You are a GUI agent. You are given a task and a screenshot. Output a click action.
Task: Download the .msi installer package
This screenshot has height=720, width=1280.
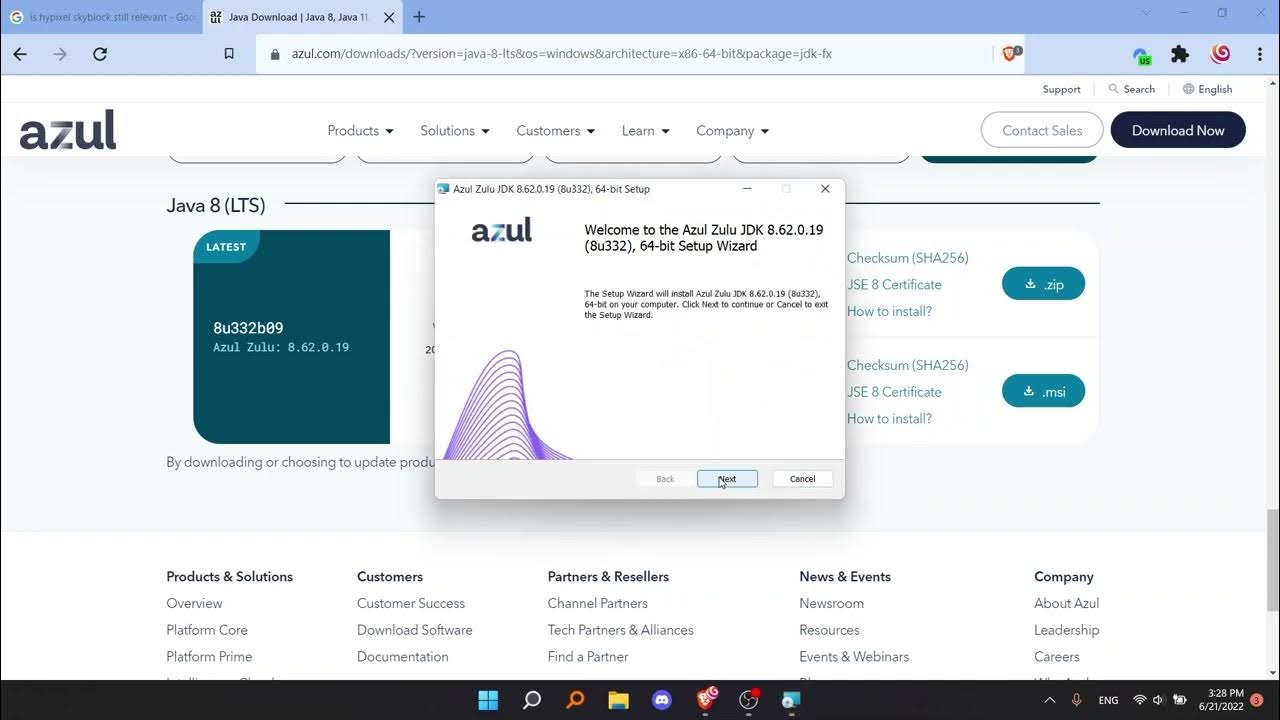pyautogui.click(x=1043, y=391)
